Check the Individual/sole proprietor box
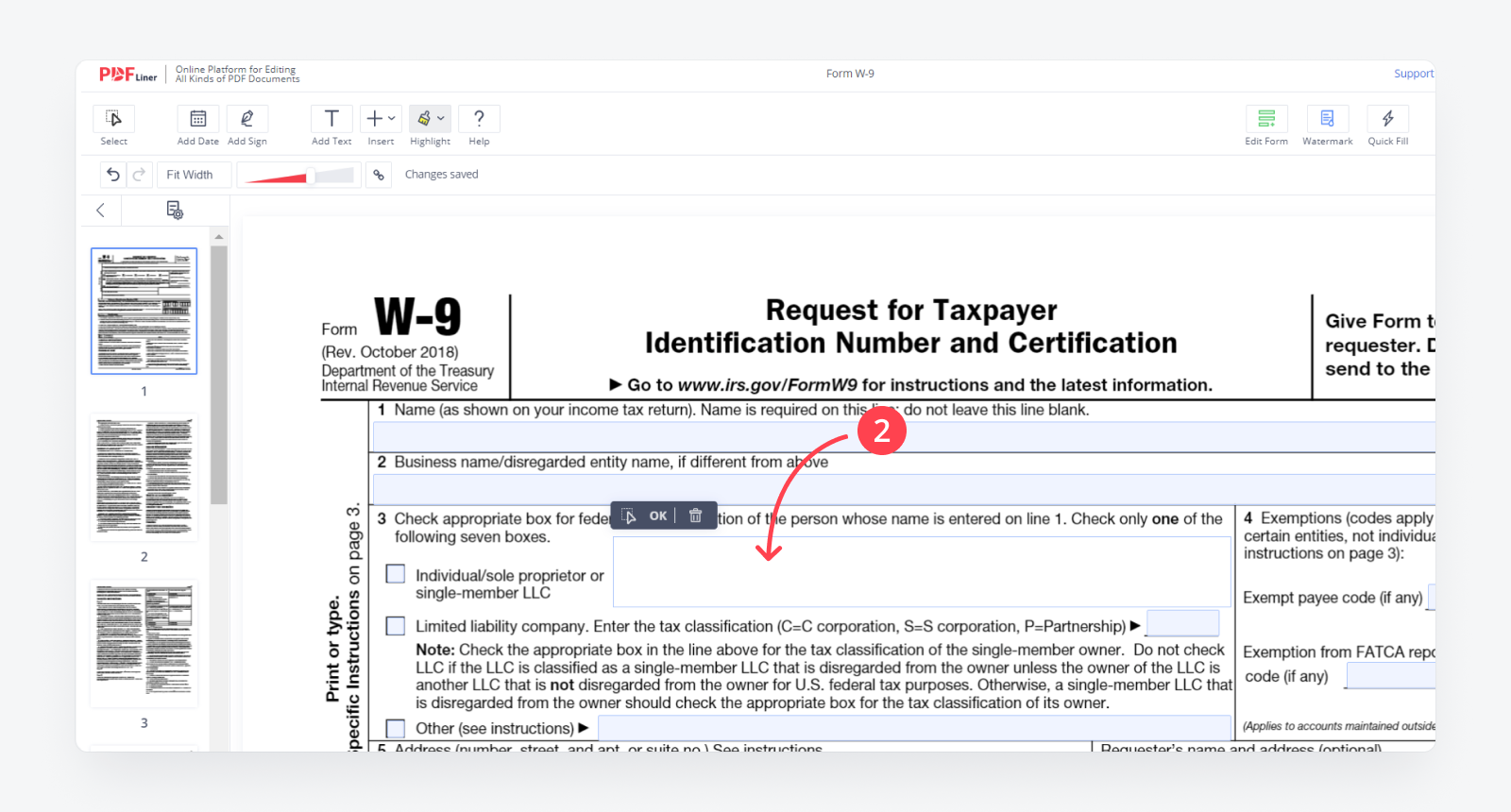This screenshot has height=812, width=1511. [x=396, y=574]
